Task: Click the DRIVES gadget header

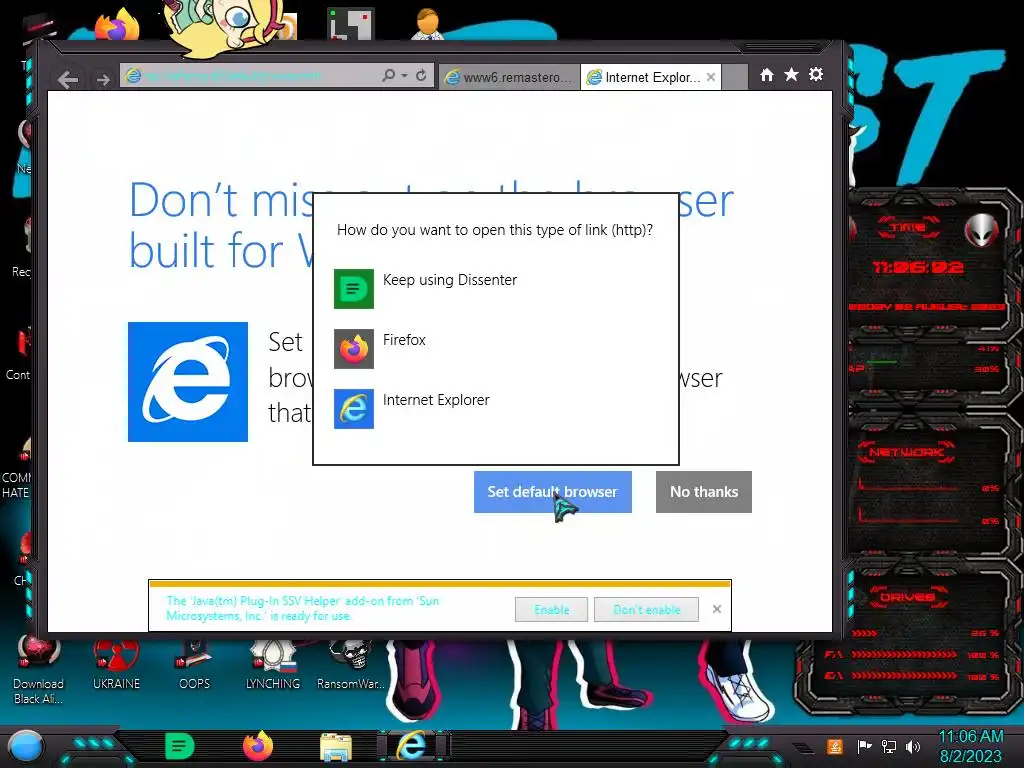Action: (906, 597)
